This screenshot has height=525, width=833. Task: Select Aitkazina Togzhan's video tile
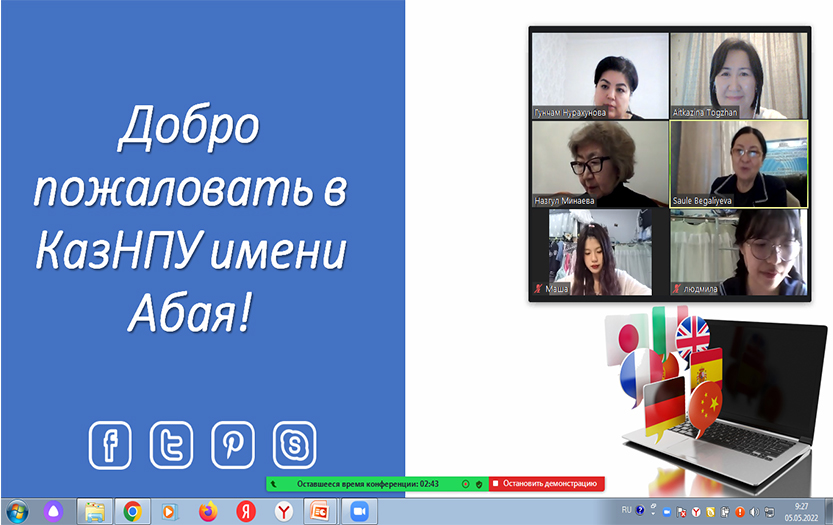[x=738, y=76]
